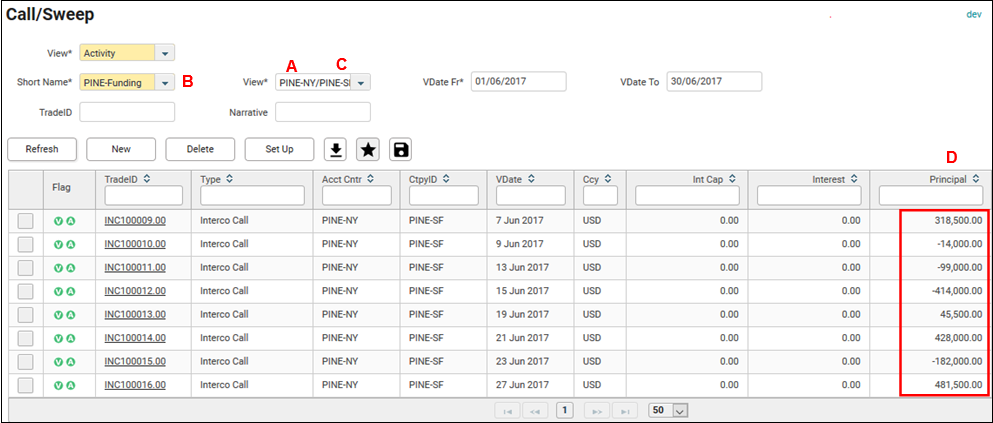Click the VDate To date field

(714, 82)
